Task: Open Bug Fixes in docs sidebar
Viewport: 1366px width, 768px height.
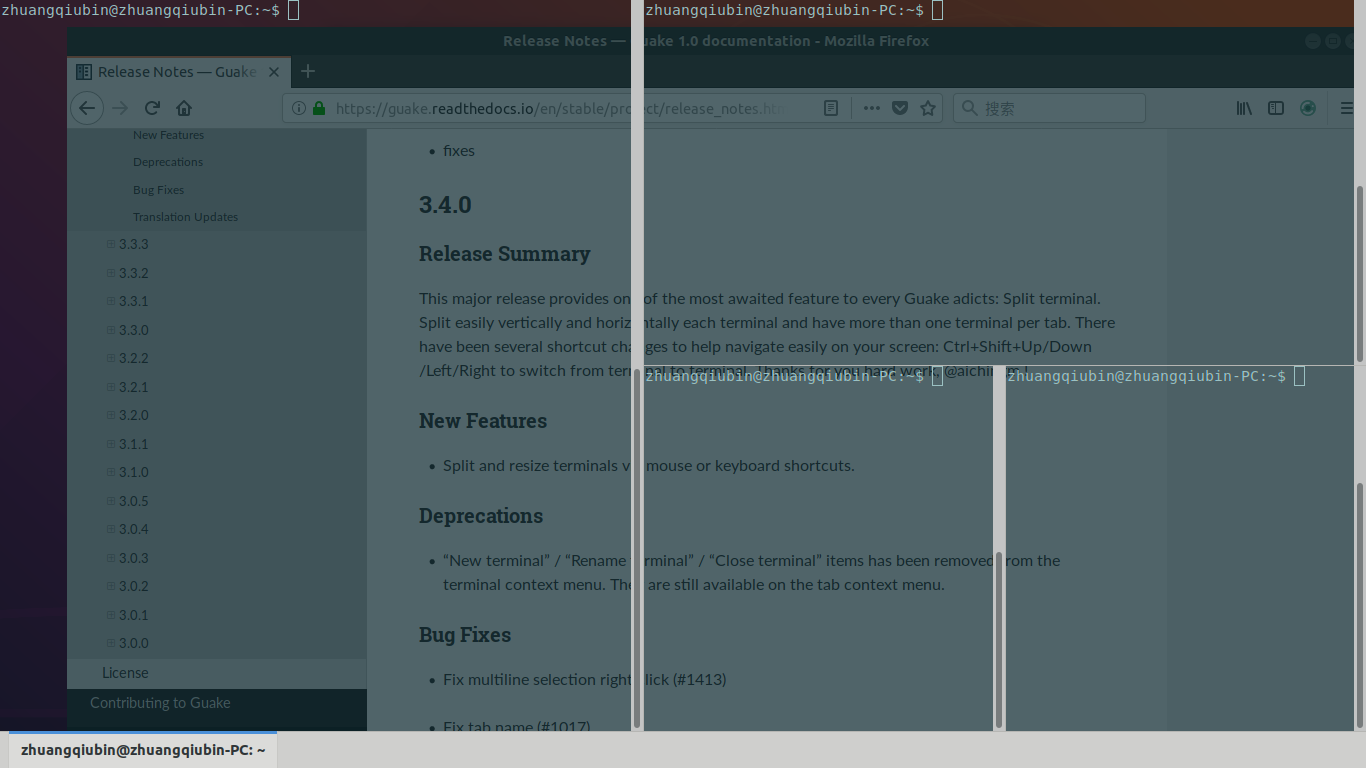Action: click(158, 190)
